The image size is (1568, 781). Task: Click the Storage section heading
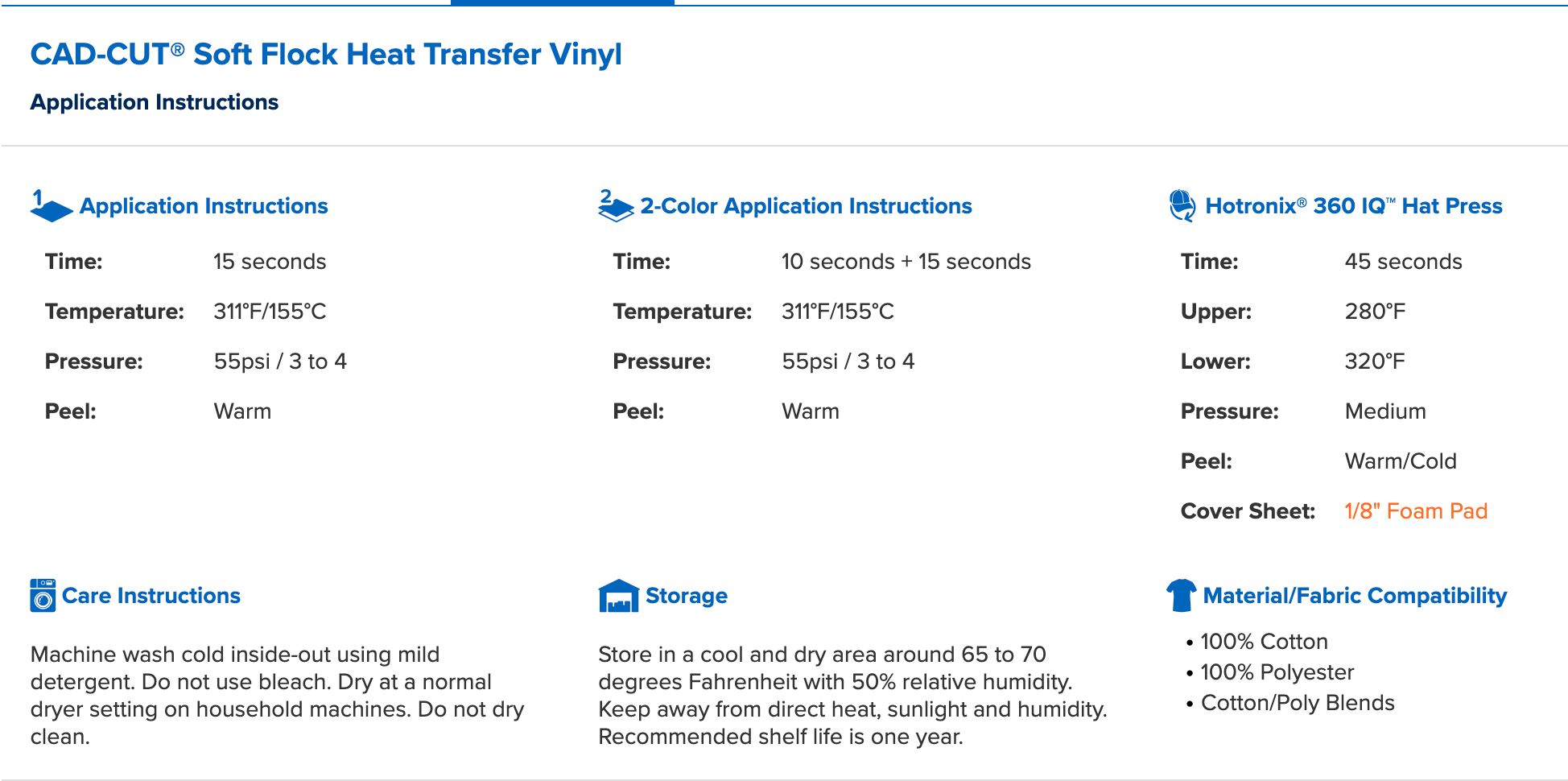(x=686, y=596)
